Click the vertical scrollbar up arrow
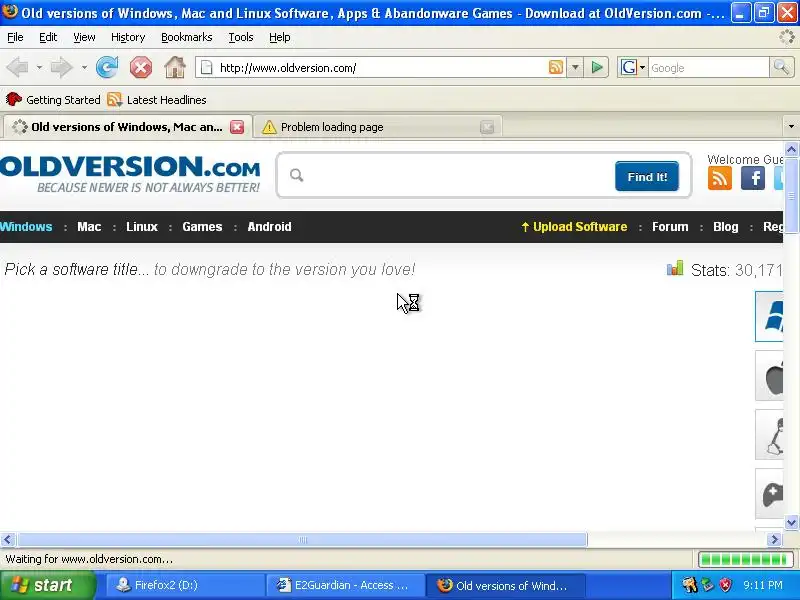 point(791,149)
